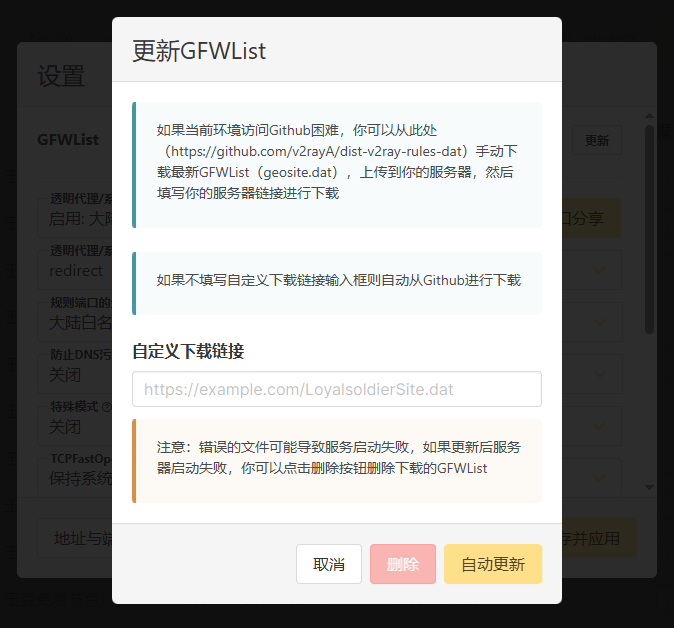The height and width of the screenshot is (628, 674).
Task: Click the 更新 button beside GFWList
Action: coord(597,141)
